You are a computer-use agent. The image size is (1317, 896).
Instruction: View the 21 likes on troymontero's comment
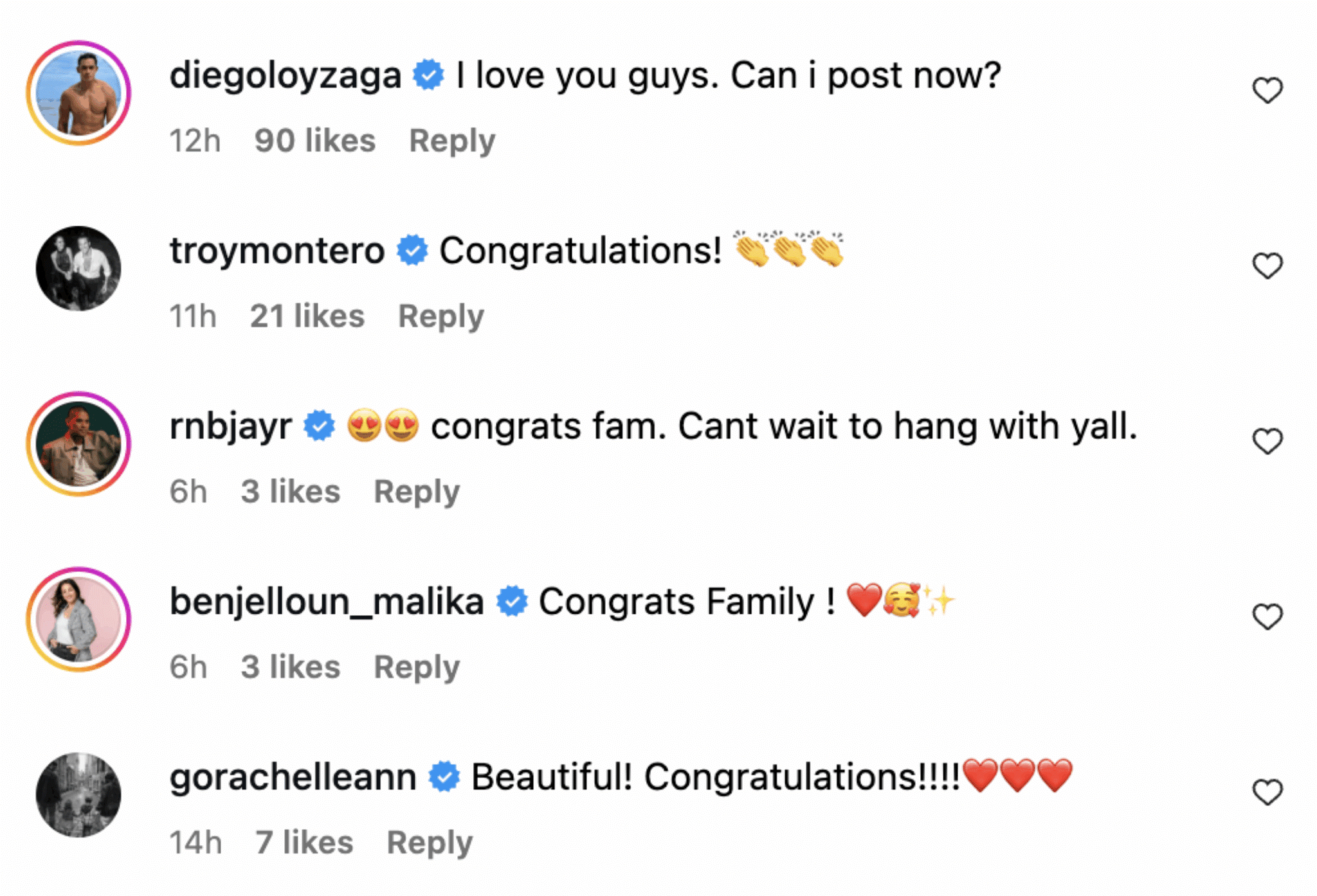[307, 315]
